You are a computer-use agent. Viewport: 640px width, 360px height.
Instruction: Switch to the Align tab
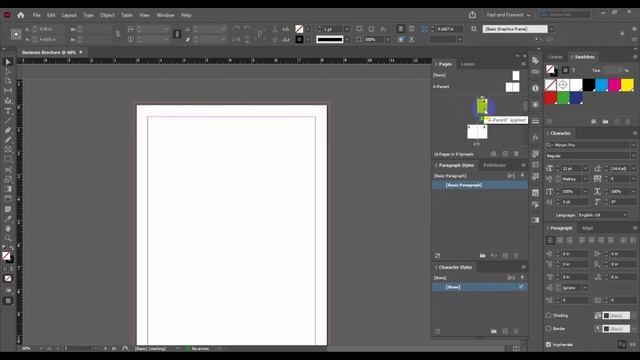pos(587,228)
